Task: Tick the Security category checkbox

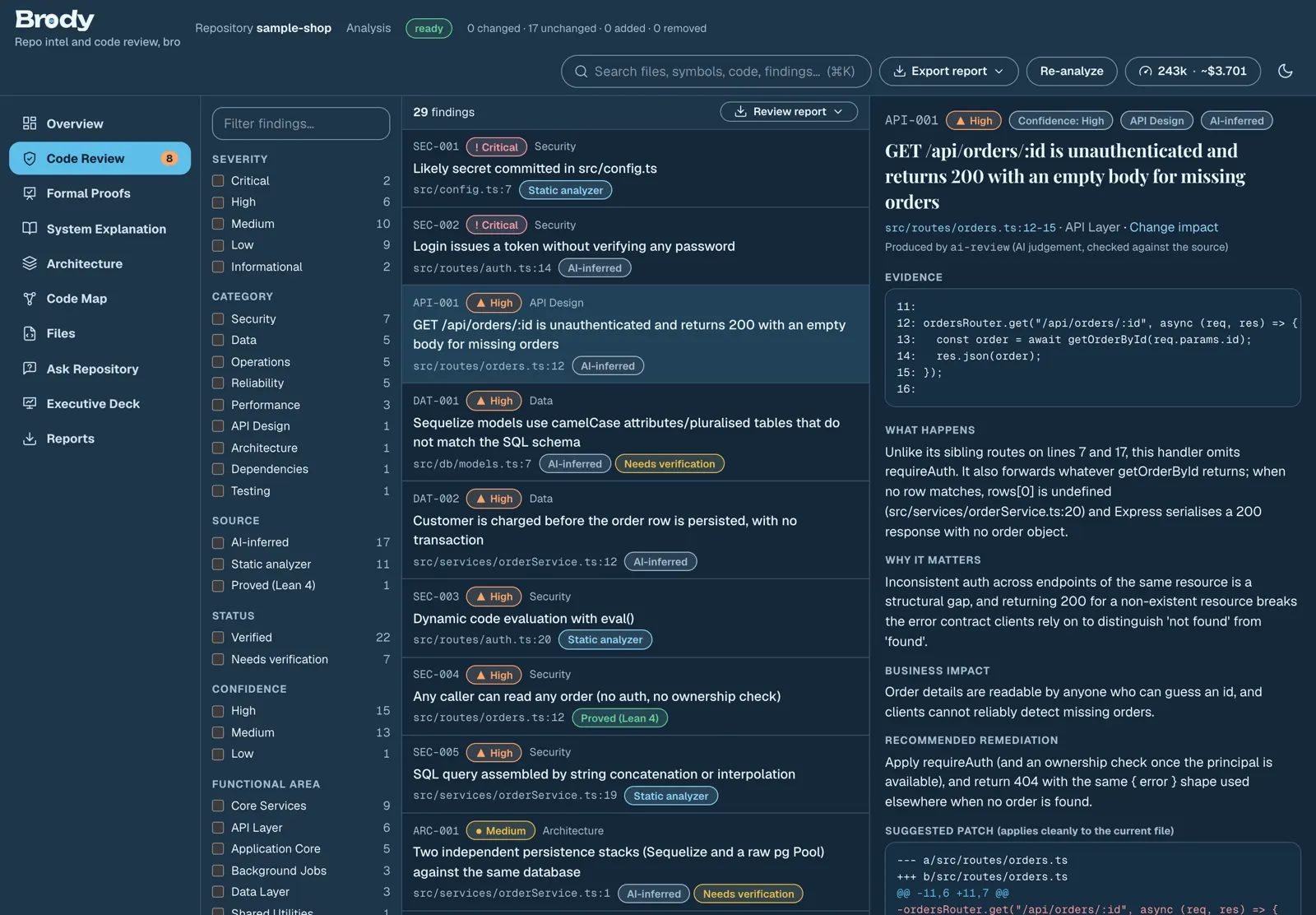Action: pos(218,318)
